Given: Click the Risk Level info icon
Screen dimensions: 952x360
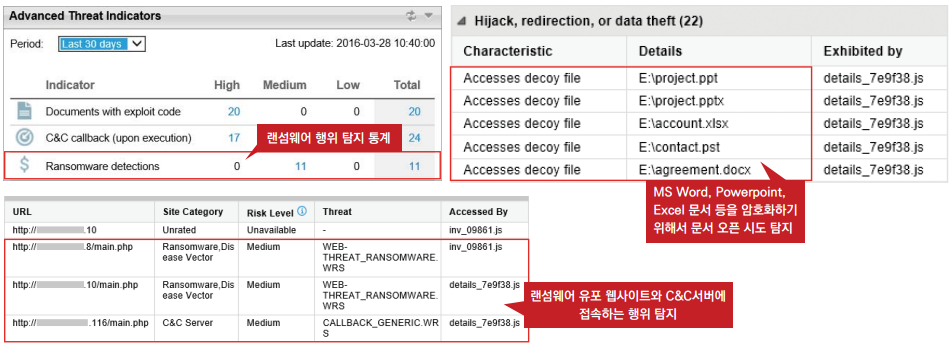Looking at the screenshot, I should [302, 212].
